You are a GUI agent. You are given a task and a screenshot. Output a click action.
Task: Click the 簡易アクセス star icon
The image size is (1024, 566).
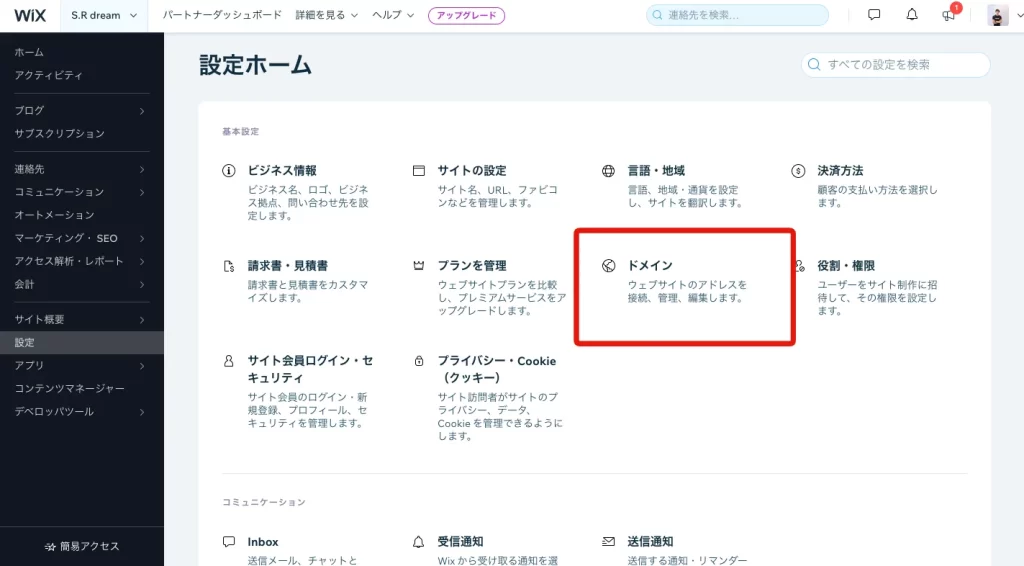(x=50, y=546)
